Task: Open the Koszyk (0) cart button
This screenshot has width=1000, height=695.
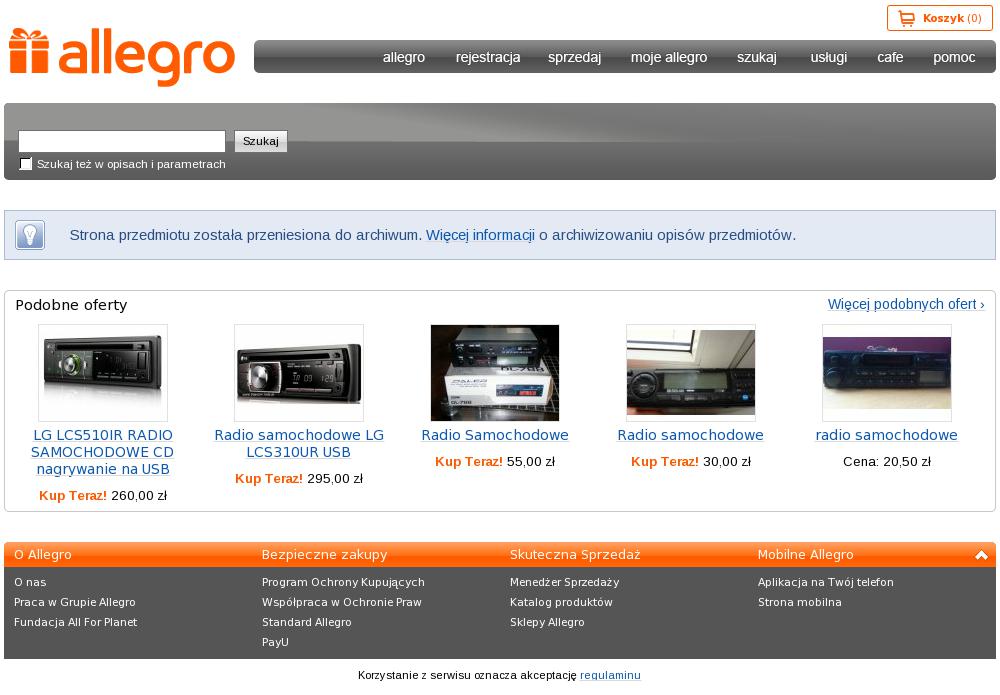Action: click(940, 18)
